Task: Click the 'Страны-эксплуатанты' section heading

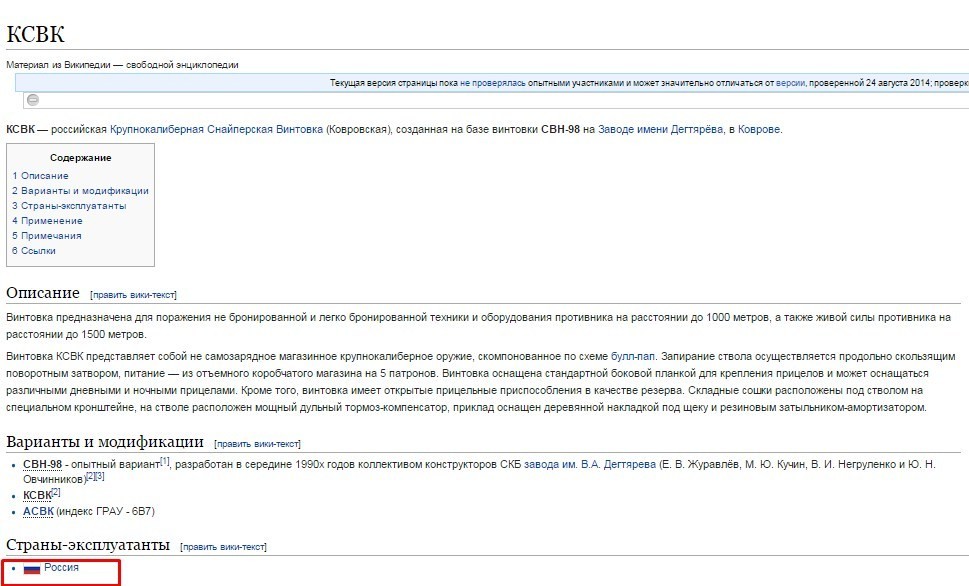Action: click(88, 545)
